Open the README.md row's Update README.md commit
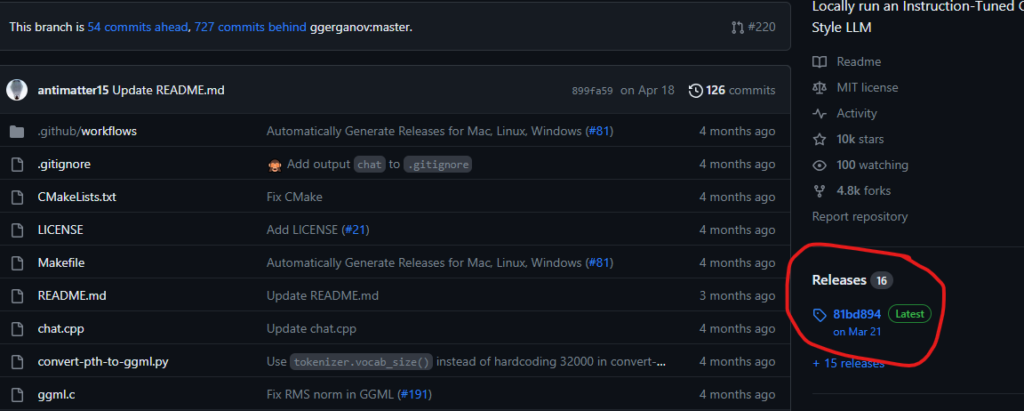The height and width of the screenshot is (411, 1024). pos(323,295)
